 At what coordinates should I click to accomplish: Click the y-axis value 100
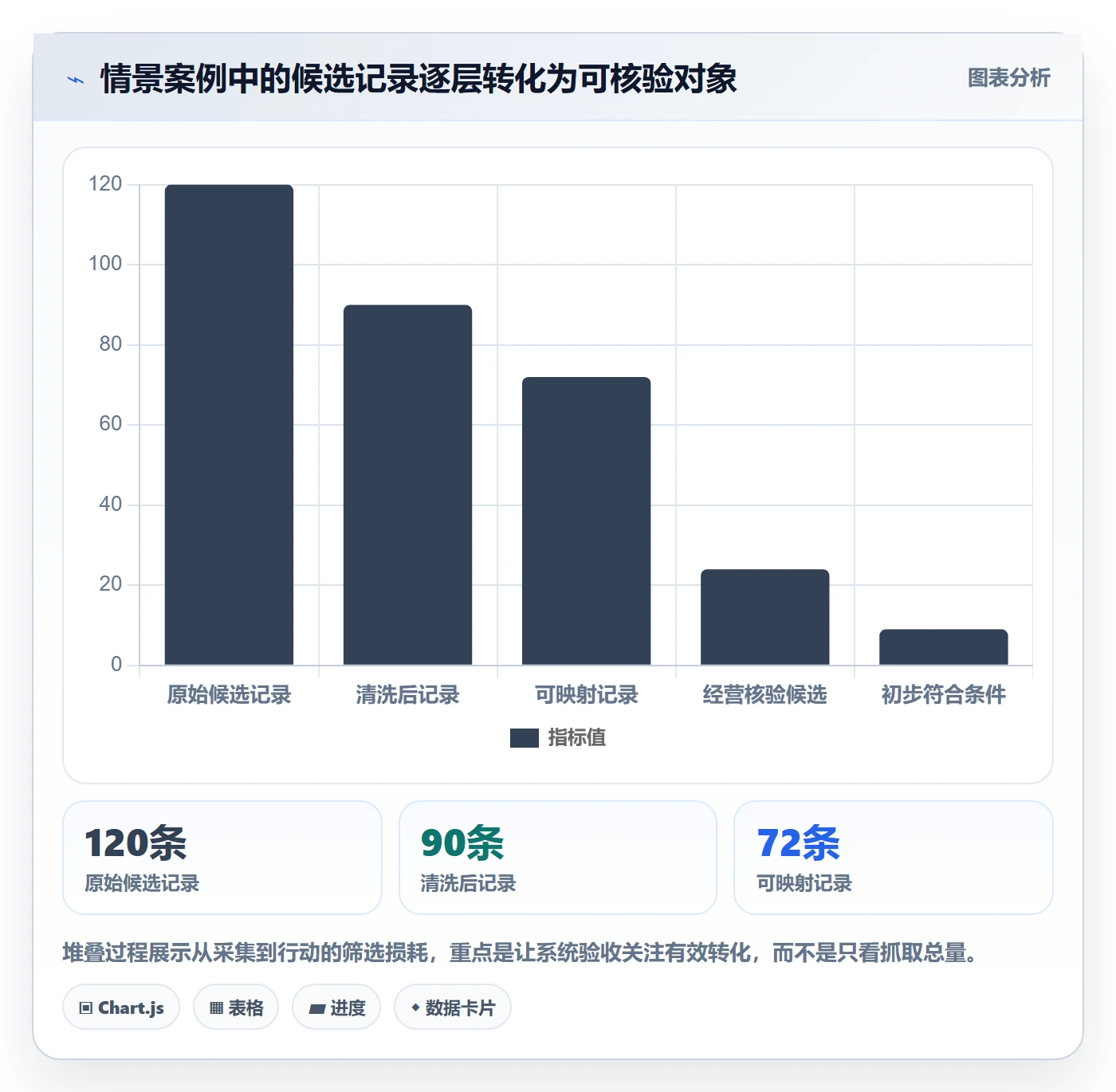click(x=105, y=264)
